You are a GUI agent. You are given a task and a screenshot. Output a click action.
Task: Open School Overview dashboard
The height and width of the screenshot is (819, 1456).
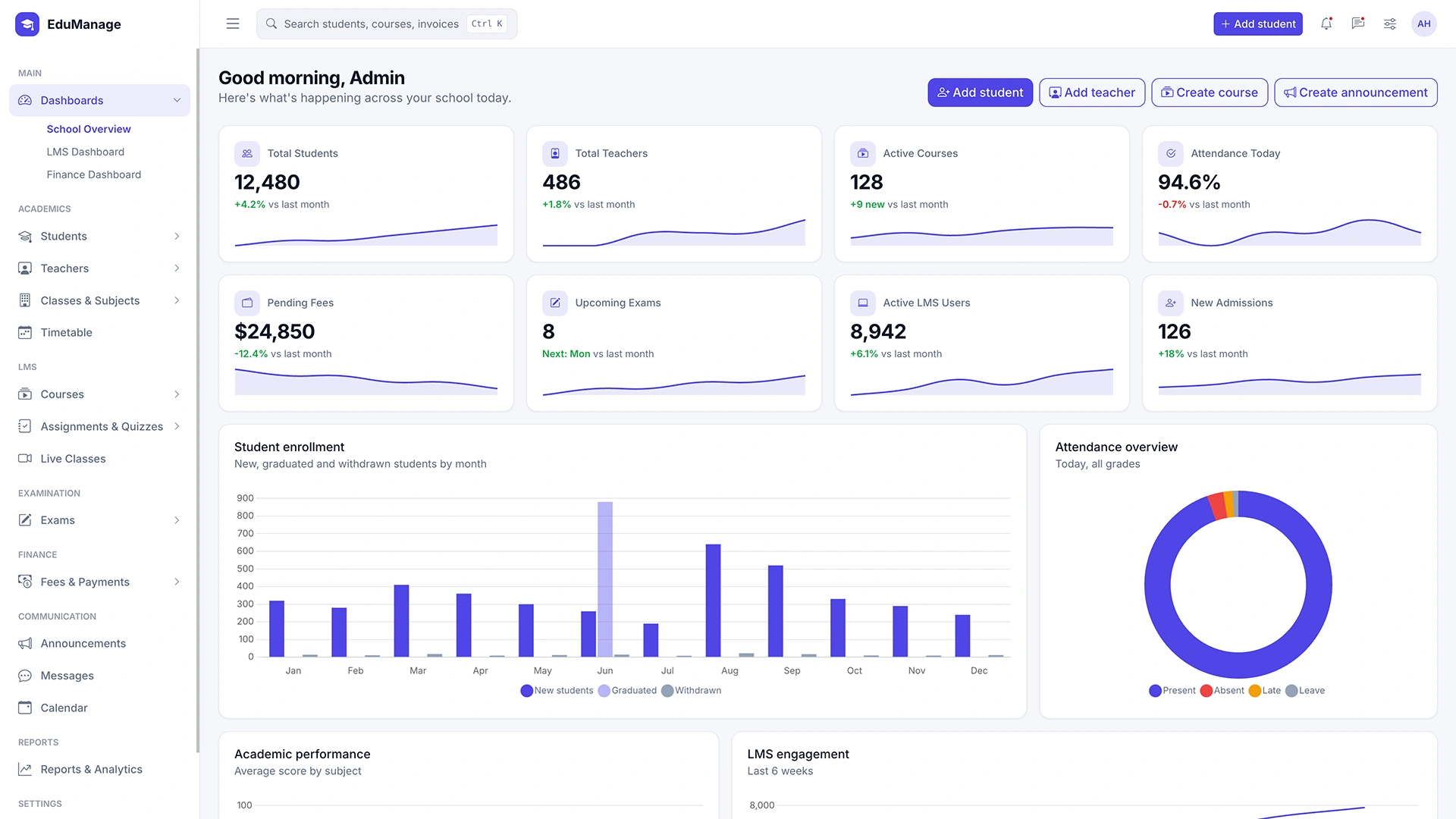89,129
